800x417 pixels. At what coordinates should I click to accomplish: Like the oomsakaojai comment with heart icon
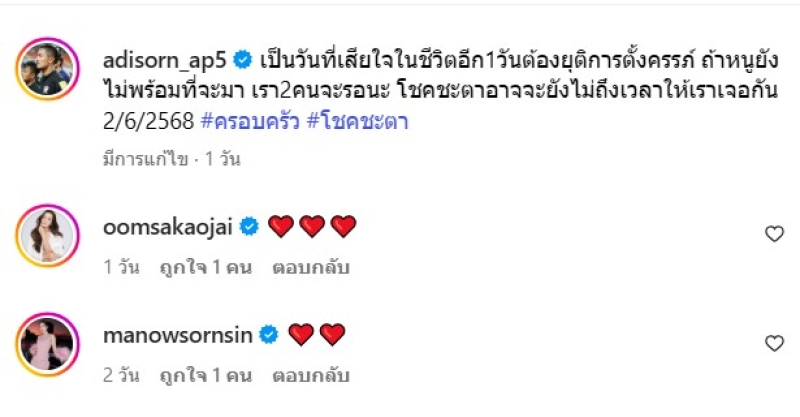[x=773, y=234]
